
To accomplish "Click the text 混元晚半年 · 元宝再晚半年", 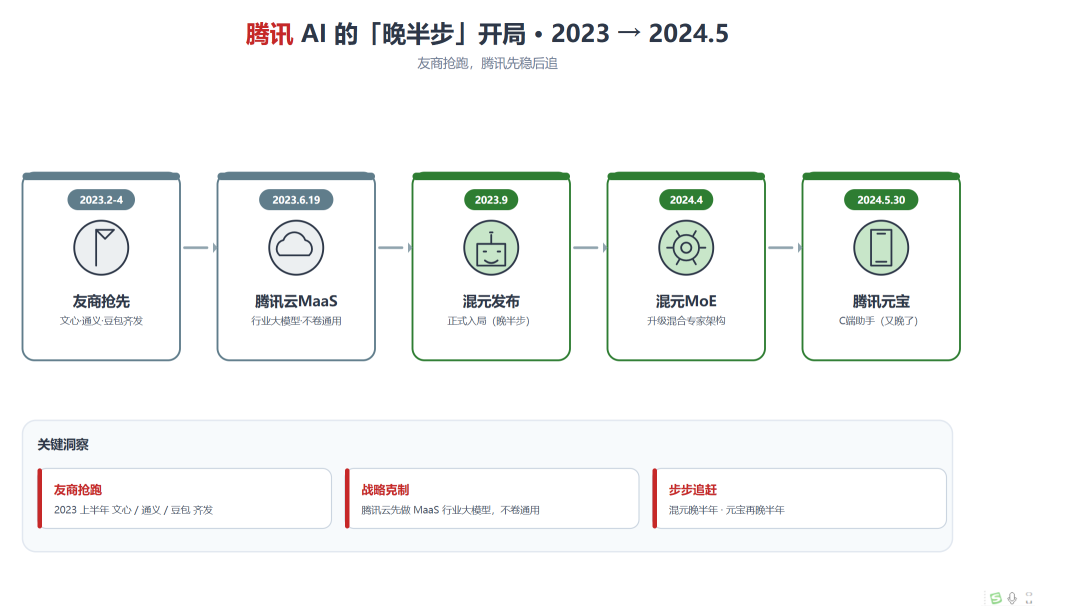I will coord(727,510).
